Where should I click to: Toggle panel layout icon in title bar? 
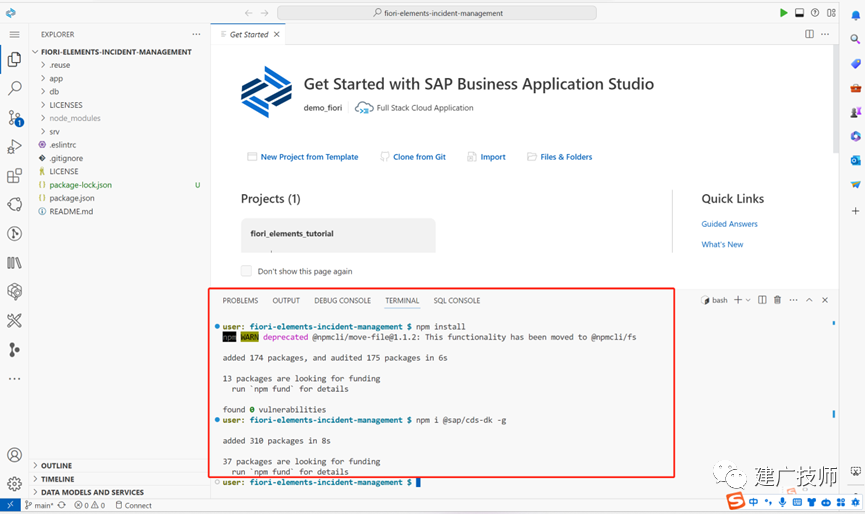(799, 13)
